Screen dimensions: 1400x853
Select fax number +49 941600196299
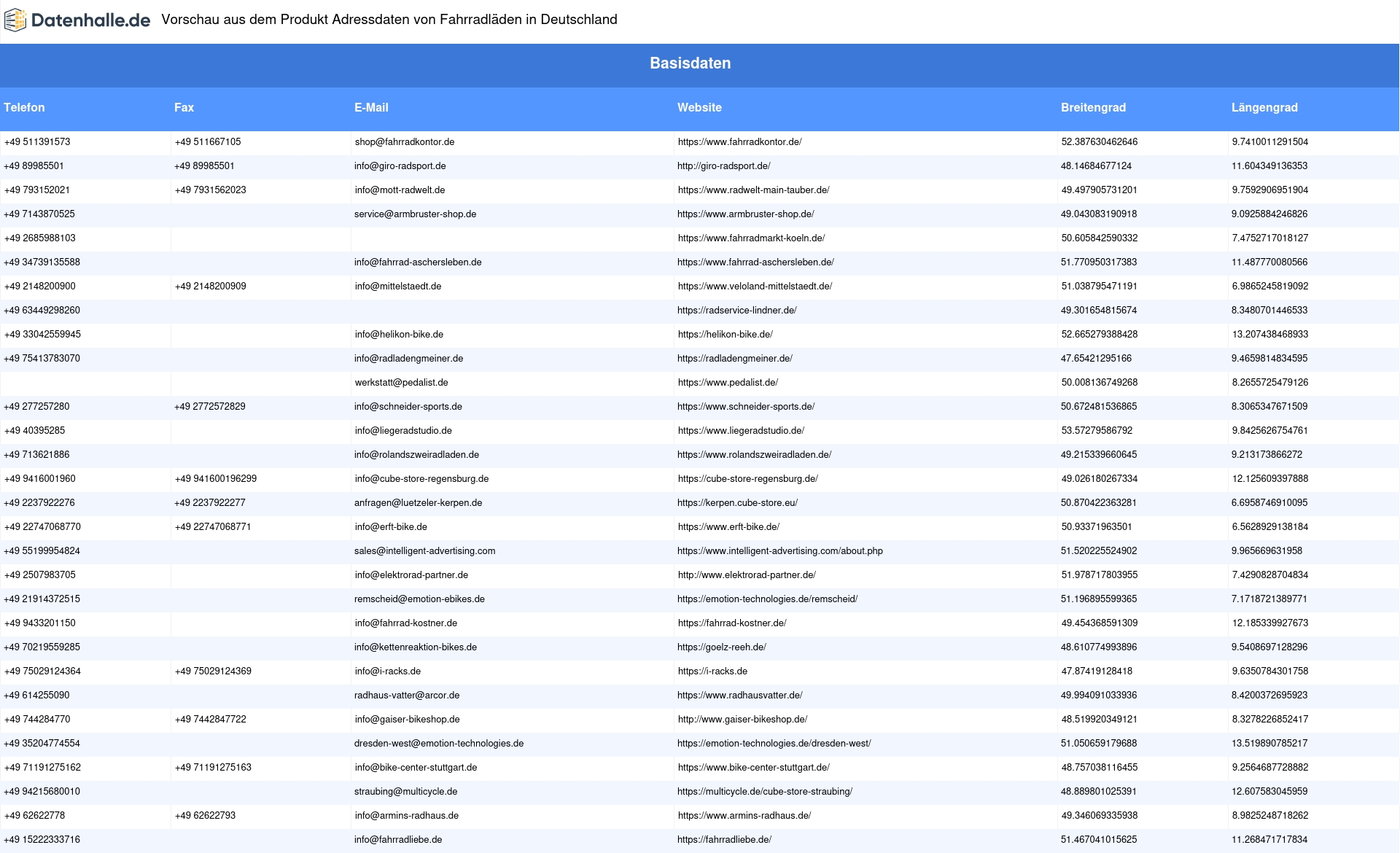pos(216,479)
